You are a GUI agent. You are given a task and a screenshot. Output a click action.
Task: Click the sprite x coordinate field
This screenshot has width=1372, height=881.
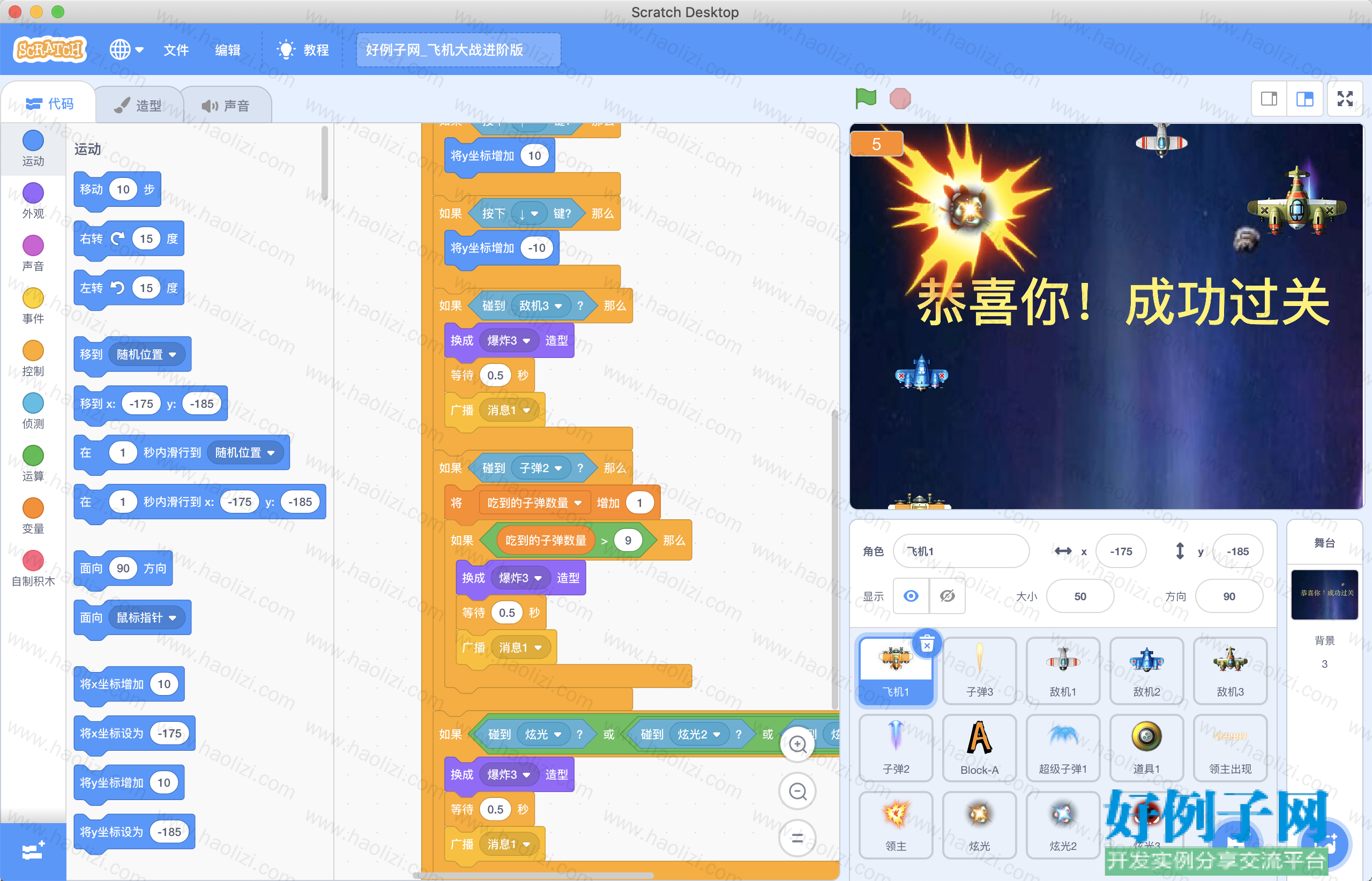(x=1120, y=551)
